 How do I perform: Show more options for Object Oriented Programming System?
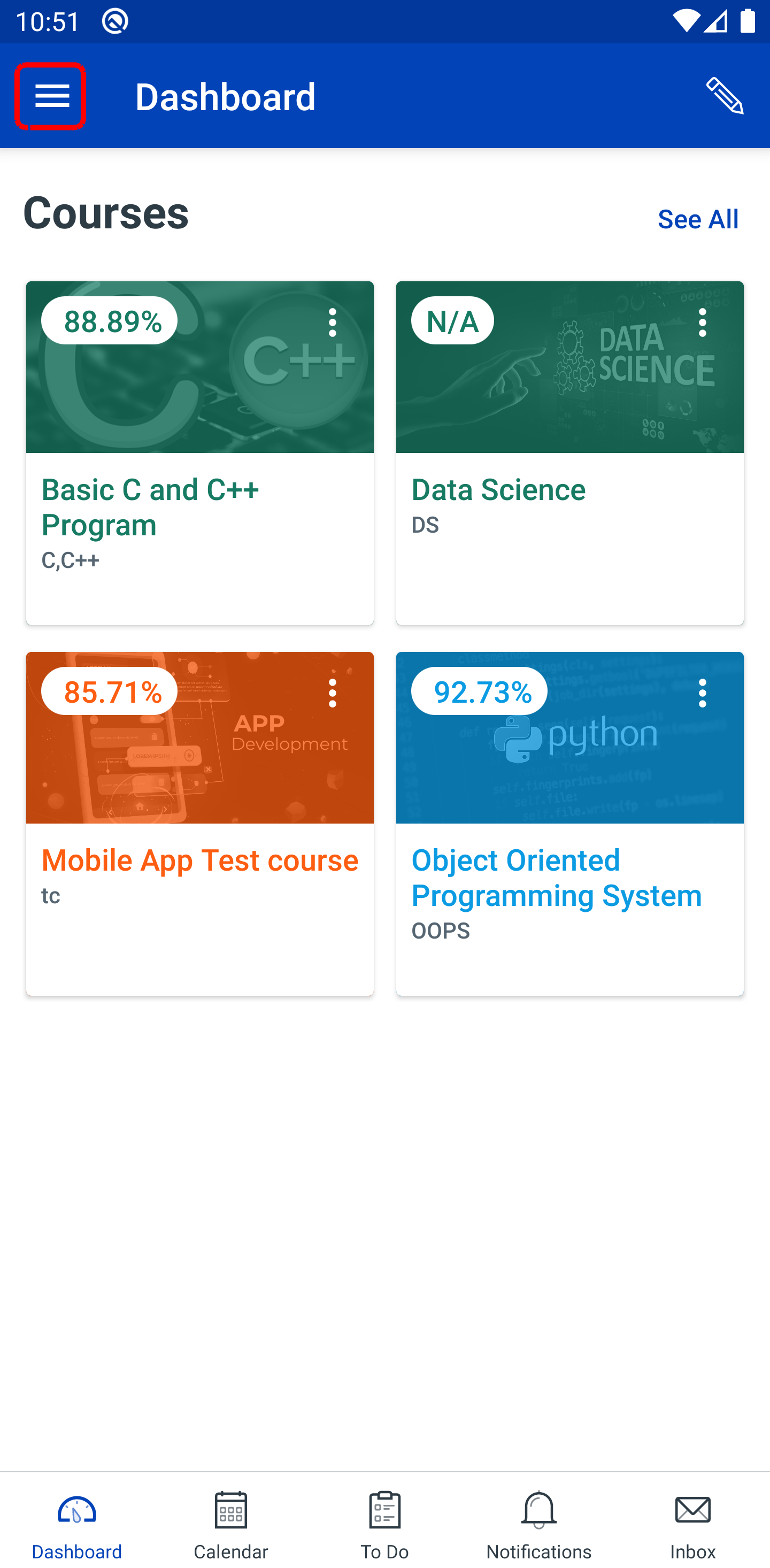pos(703,693)
